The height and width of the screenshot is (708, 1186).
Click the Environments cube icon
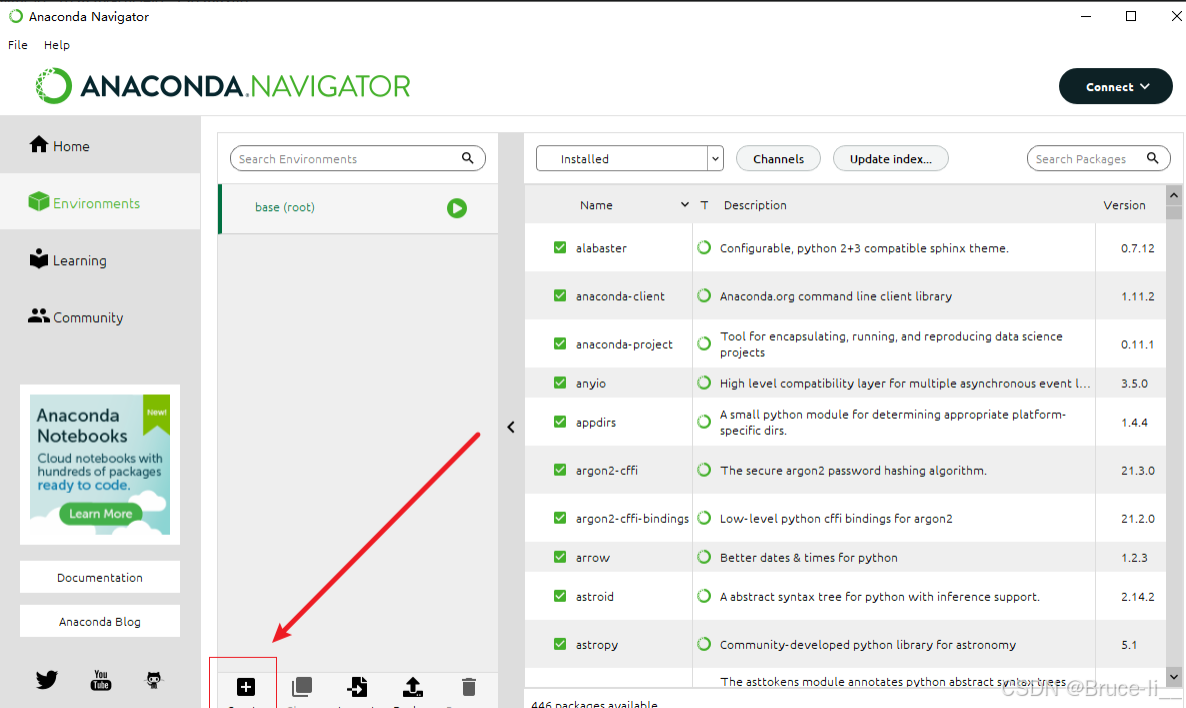tap(39, 202)
